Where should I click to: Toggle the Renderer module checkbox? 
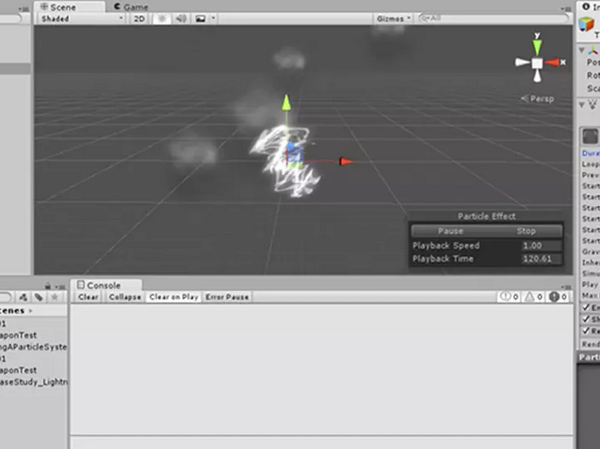pos(586,330)
